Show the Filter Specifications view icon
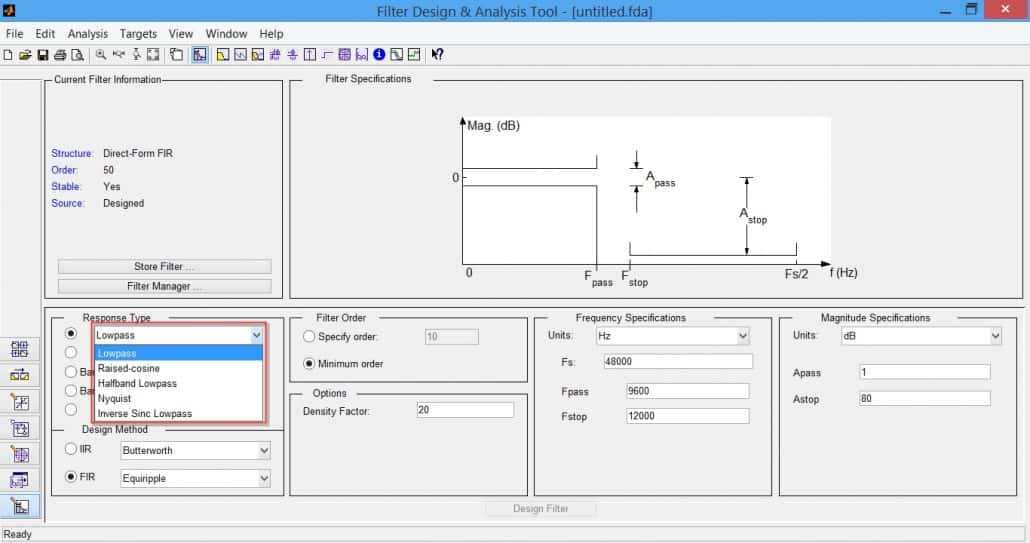The width and height of the screenshot is (1030, 543). point(200,55)
